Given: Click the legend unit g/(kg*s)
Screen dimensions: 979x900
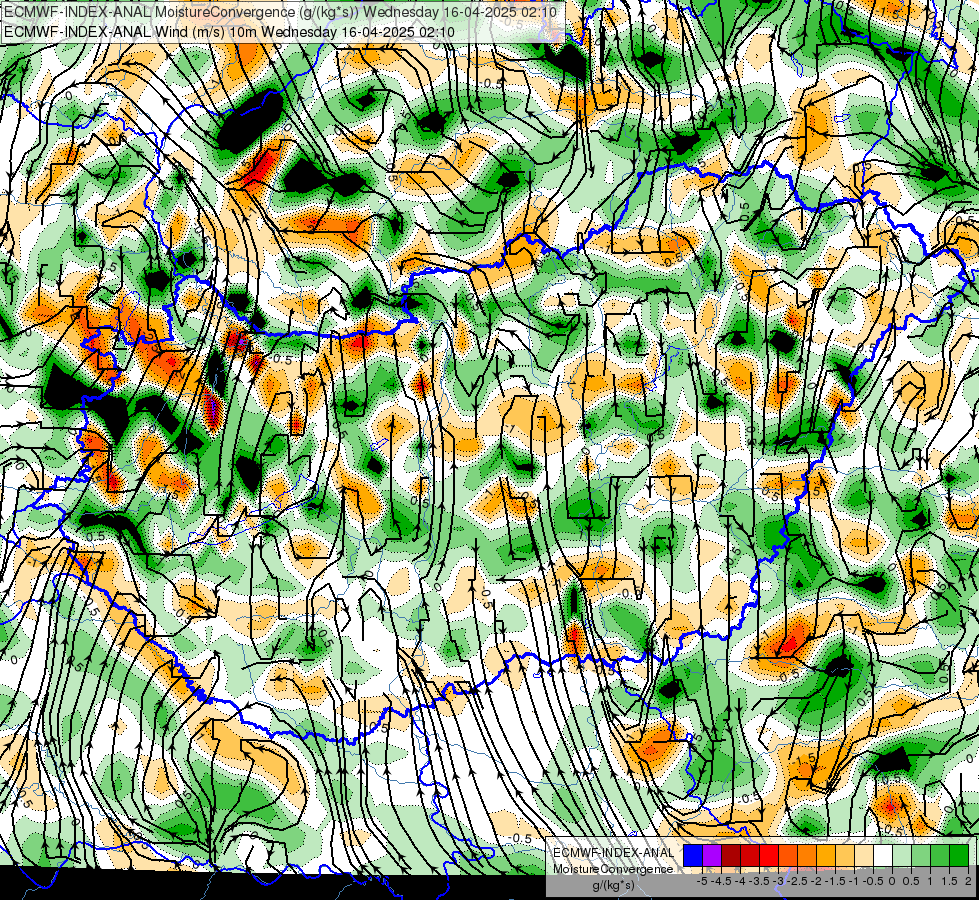Looking at the screenshot, I should [613, 886].
